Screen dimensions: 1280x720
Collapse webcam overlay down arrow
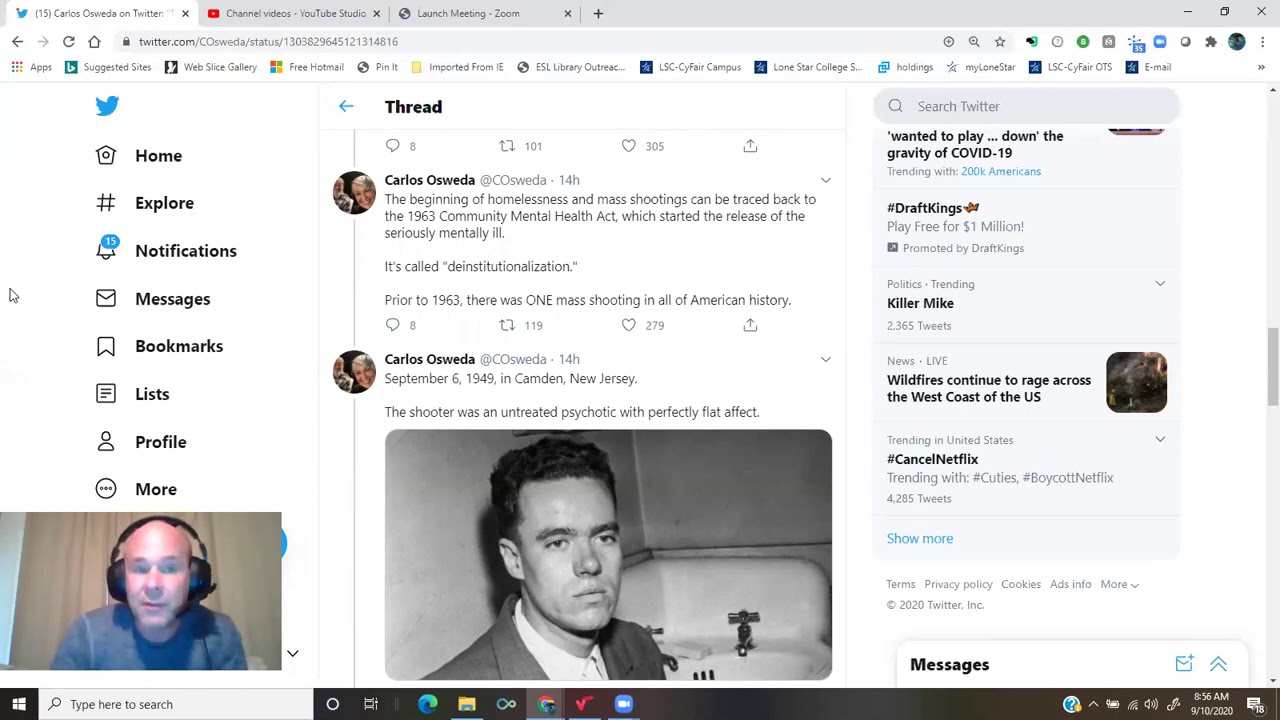[x=292, y=653]
